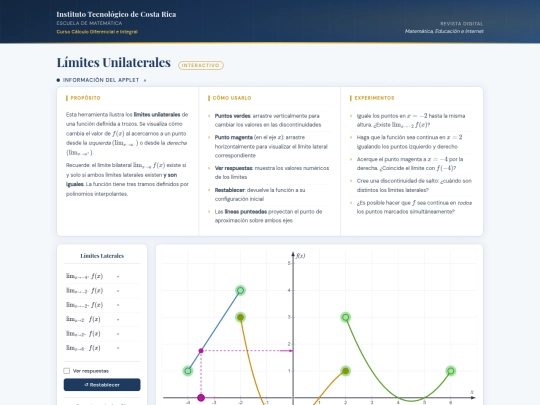Click the filled green point at x=-2, y=3
540x405 pixels.
coord(240,317)
